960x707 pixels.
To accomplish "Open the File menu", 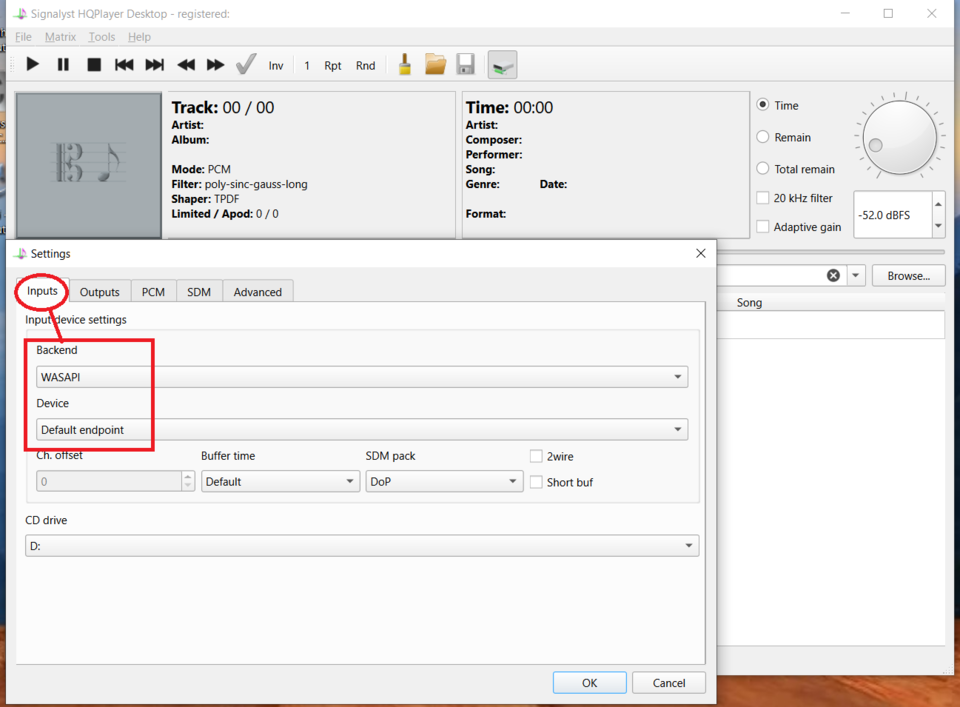I will click(23, 37).
